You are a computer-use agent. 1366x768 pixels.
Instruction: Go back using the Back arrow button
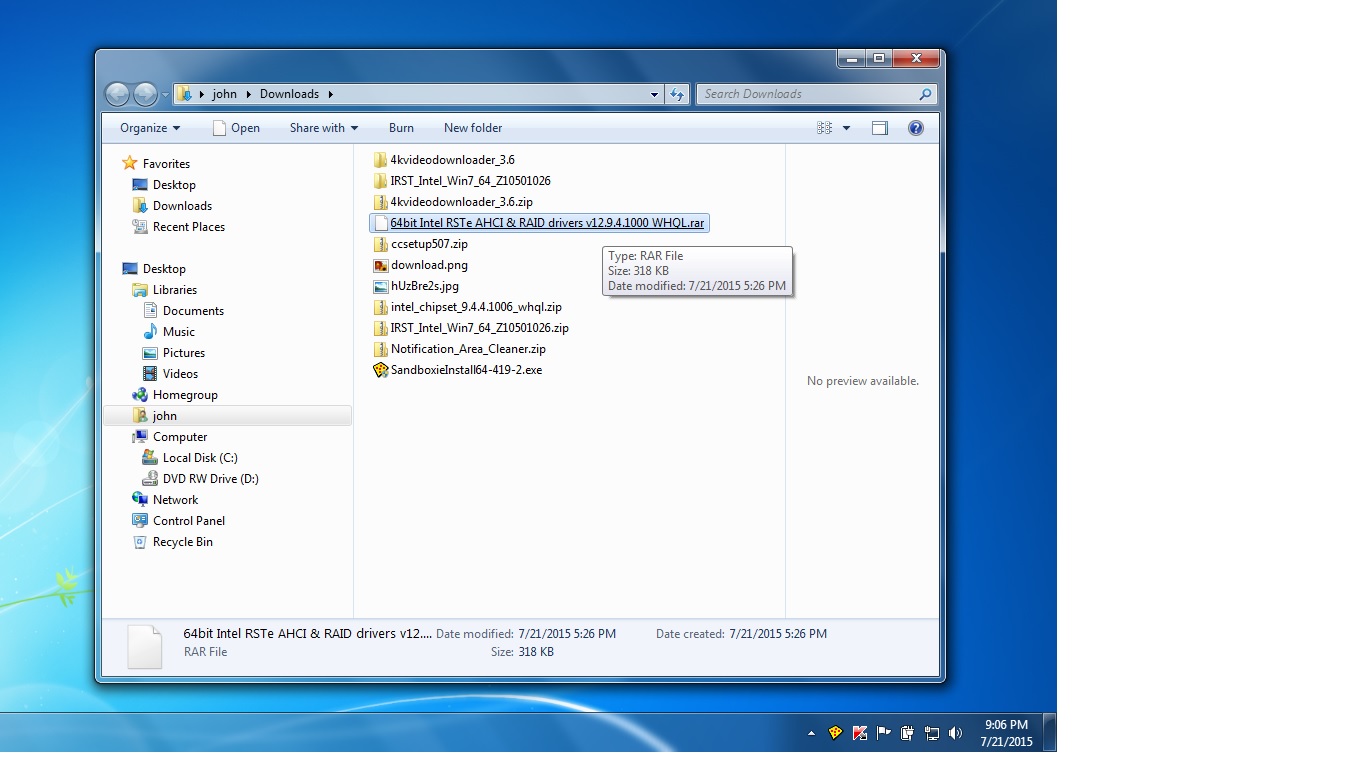pos(117,94)
